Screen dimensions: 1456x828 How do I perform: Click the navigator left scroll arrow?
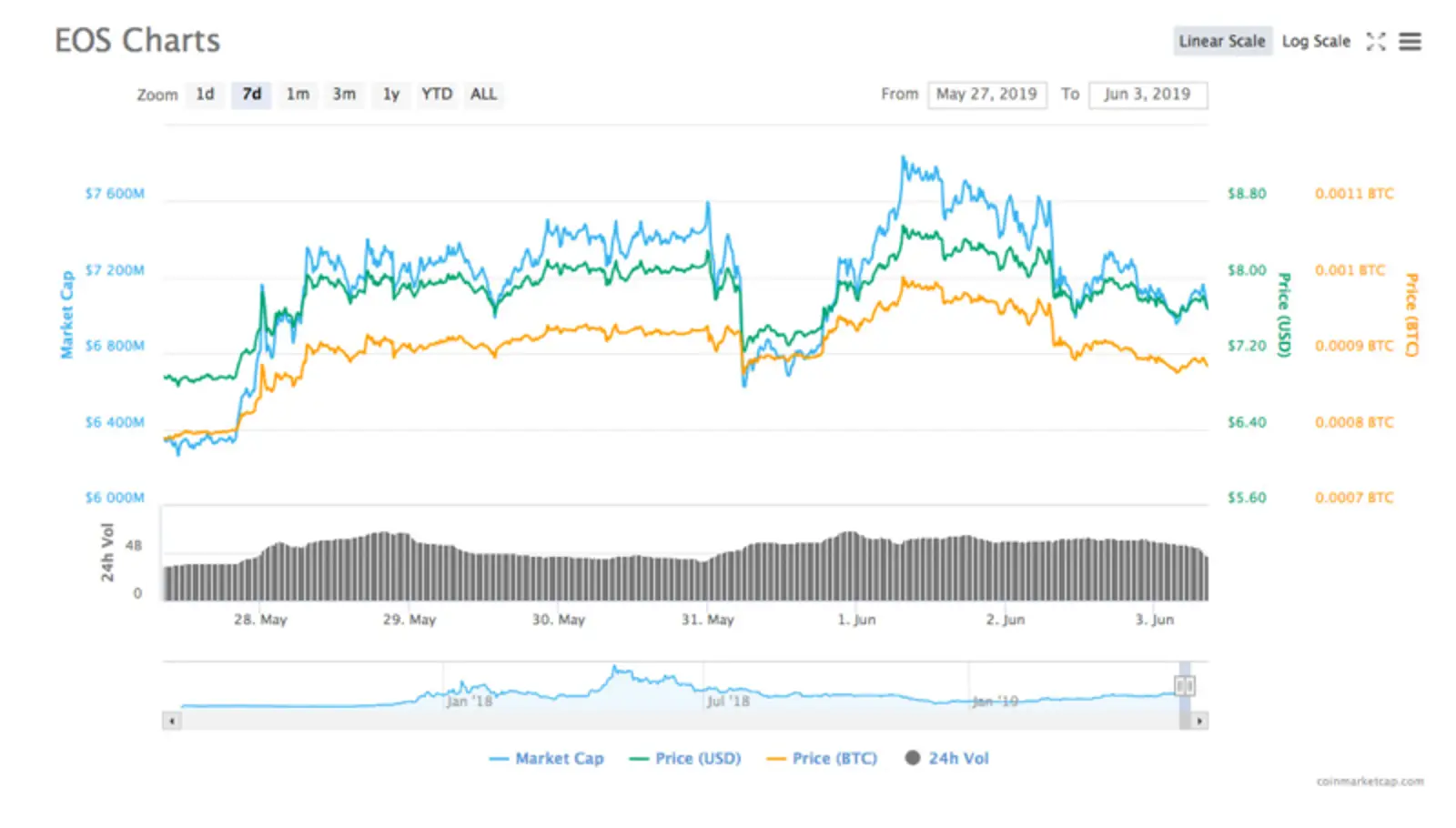click(171, 721)
